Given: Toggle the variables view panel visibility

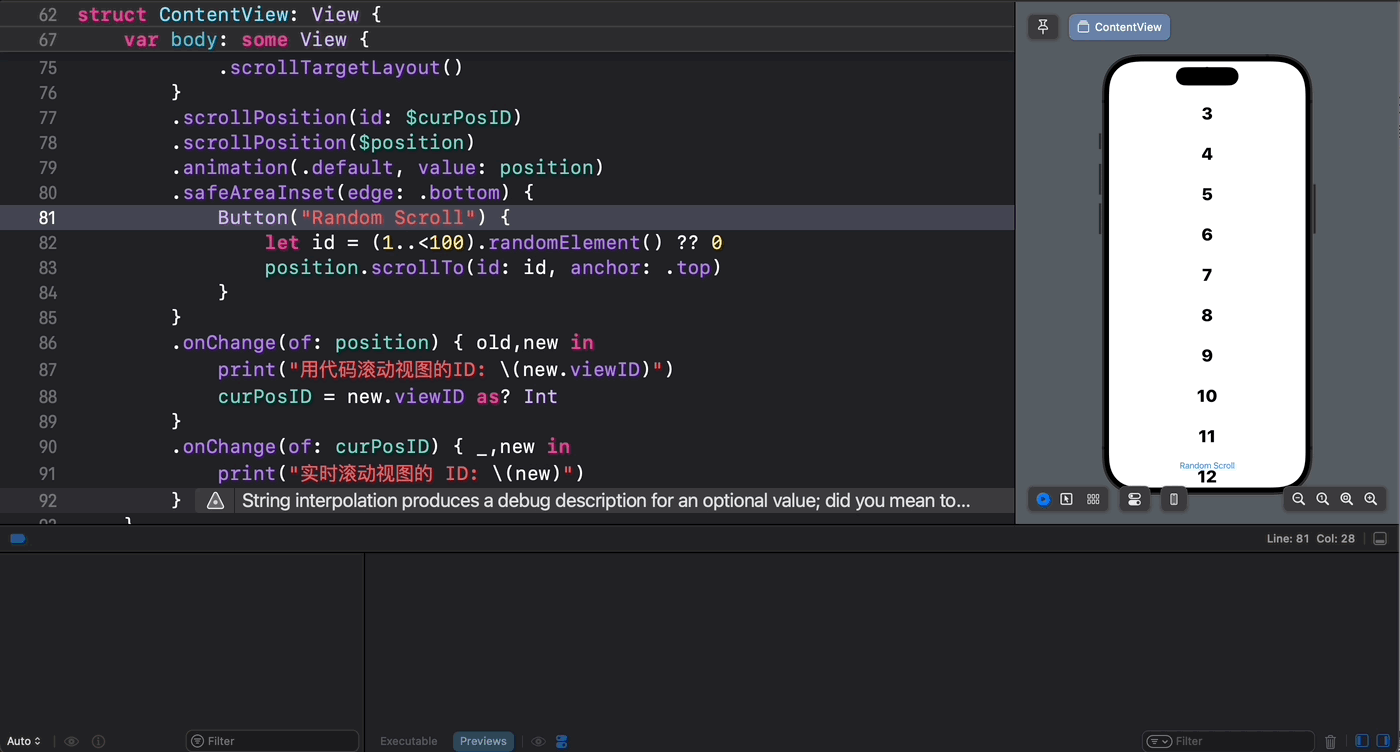Looking at the screenshot, I should (1360, 741).
